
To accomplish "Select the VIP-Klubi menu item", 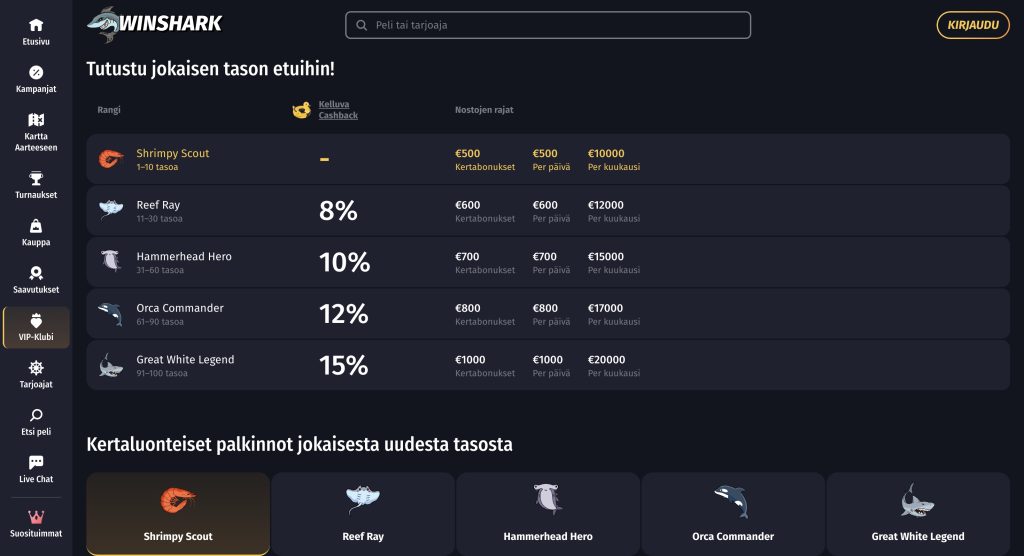I will click(36, 327).
